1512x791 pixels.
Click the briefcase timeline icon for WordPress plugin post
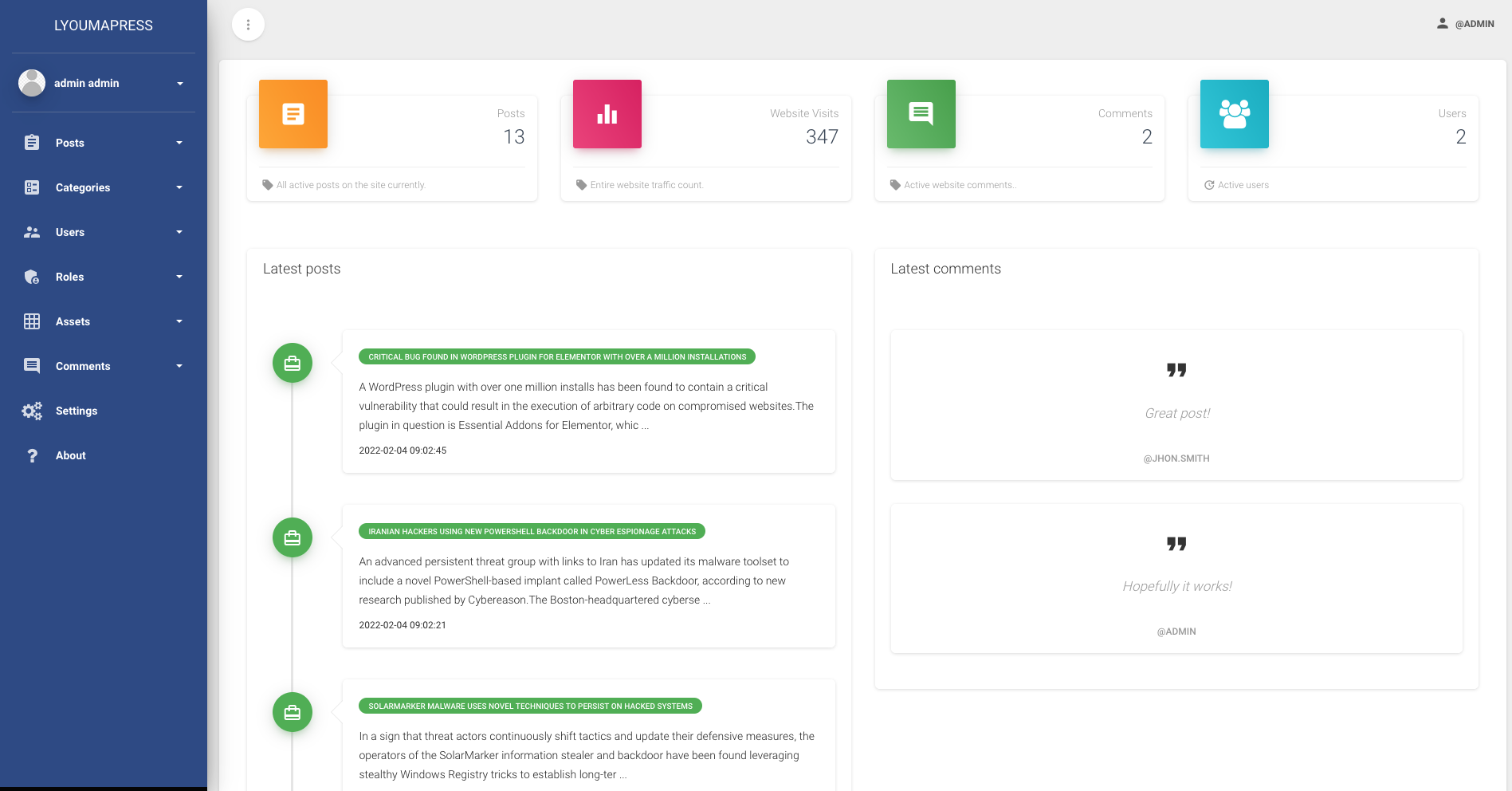293,363
